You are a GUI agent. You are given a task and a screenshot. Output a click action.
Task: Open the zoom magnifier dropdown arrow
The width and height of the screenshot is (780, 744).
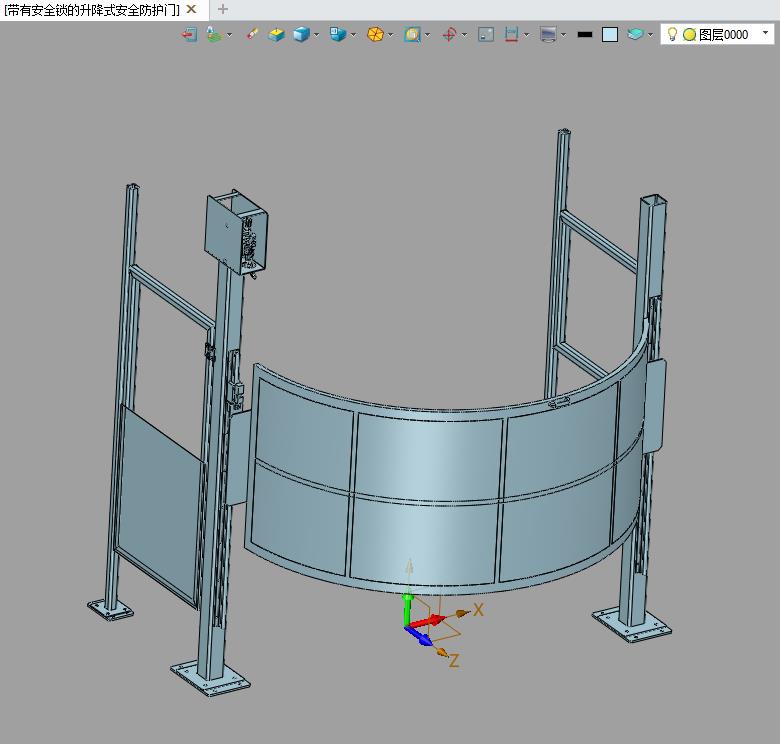[x=427, y=35]
